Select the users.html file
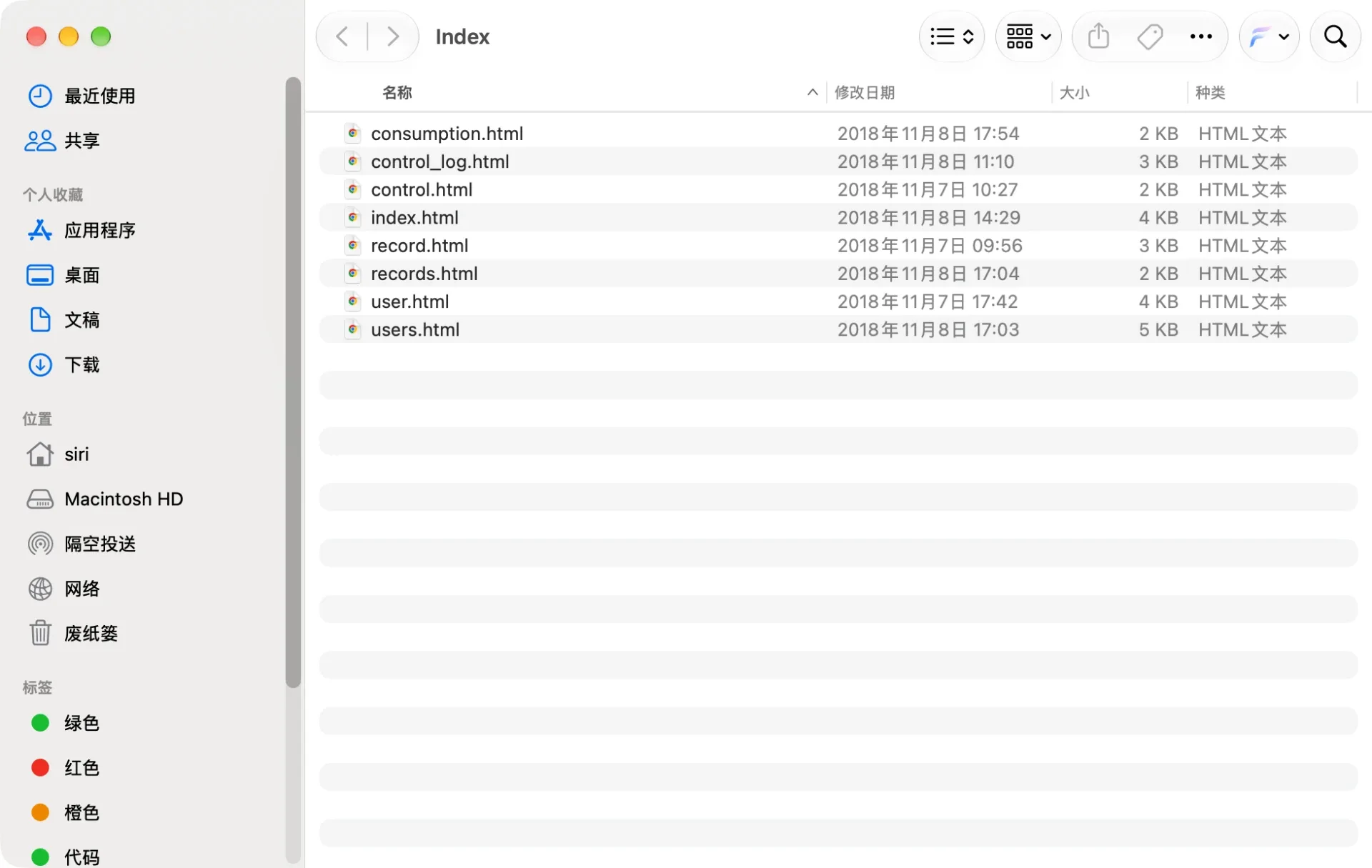The width and height of the screenshot is (1372, 868). [838, 329]
